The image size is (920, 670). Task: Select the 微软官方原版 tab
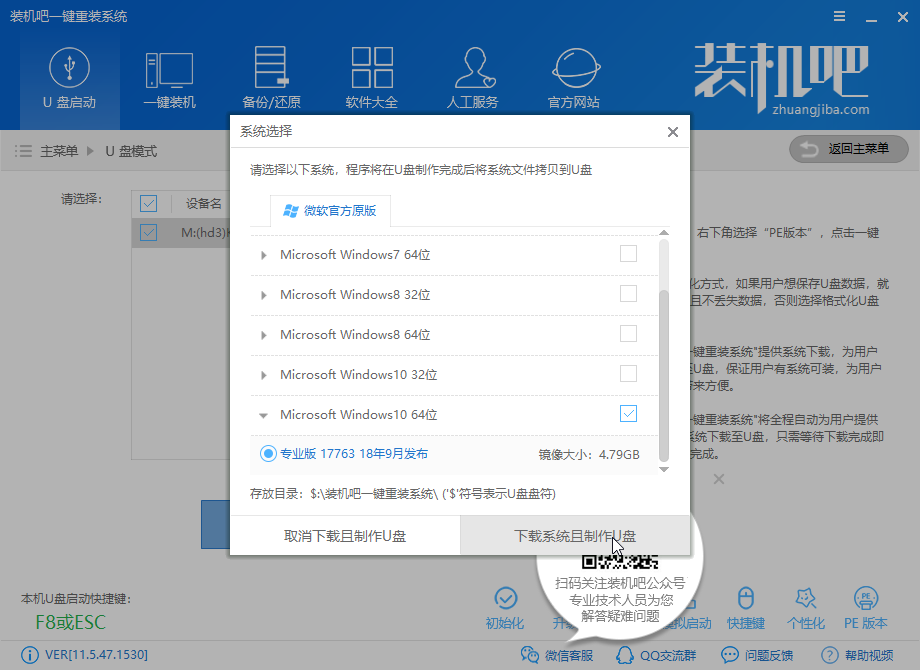(330, 211)
